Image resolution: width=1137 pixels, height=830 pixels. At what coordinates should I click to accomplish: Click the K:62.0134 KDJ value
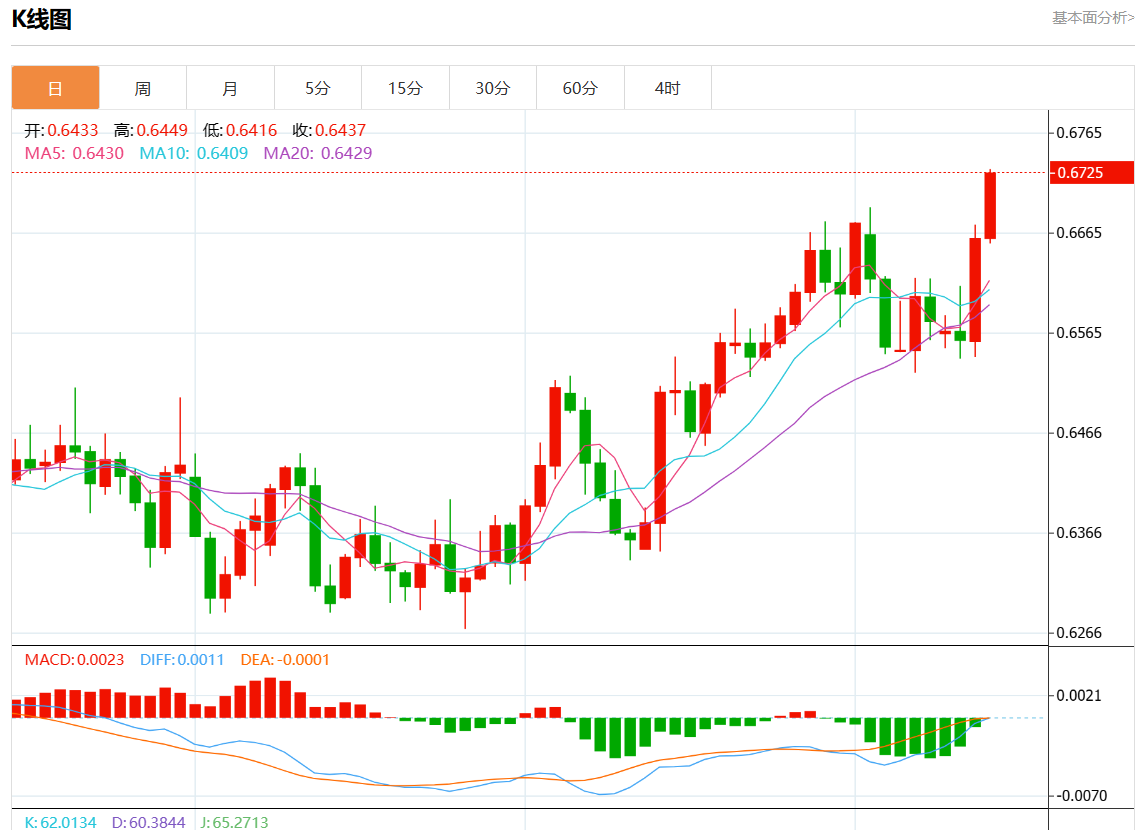[60, 822]
